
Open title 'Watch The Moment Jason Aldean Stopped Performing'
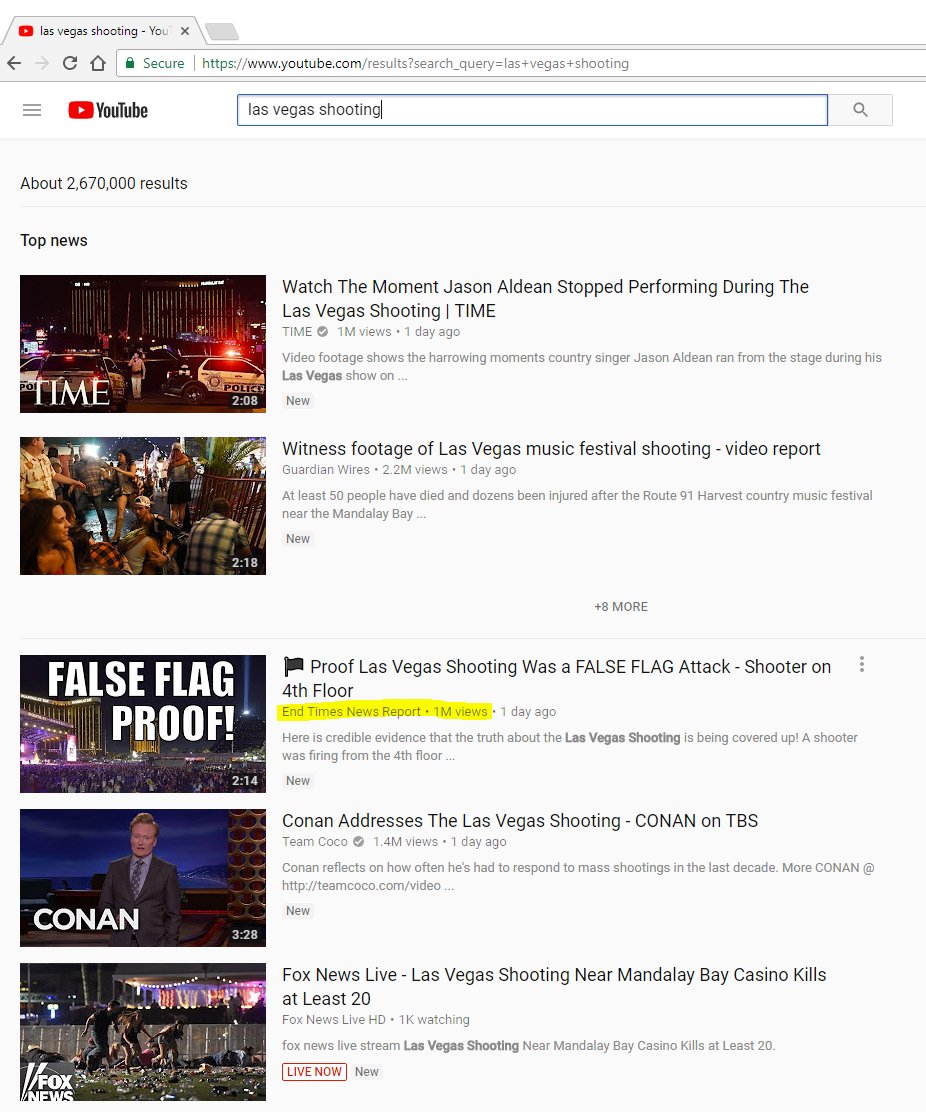[x=545, y=299]
